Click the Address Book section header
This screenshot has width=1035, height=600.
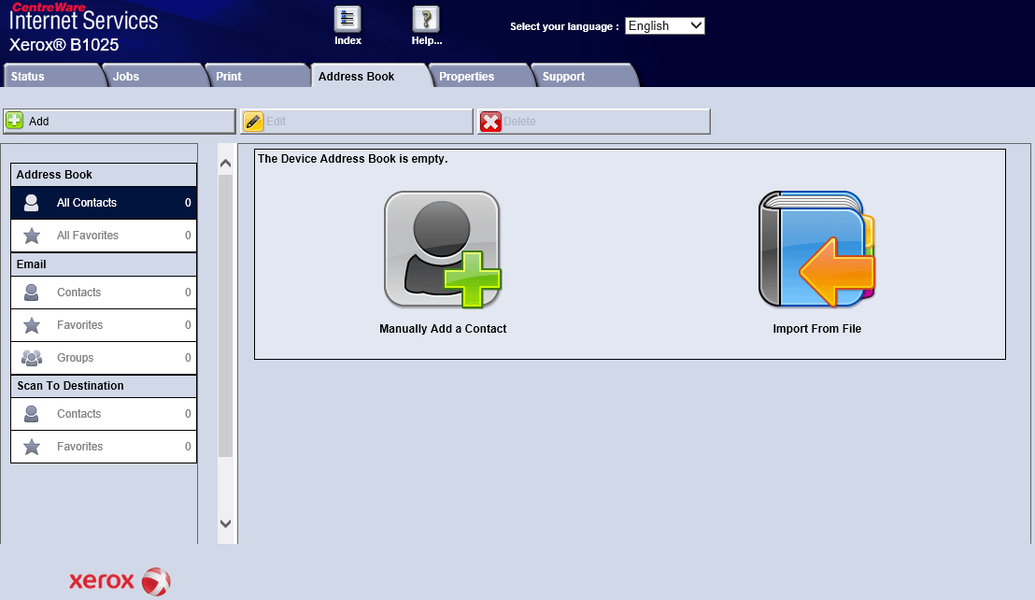[104, 175]
